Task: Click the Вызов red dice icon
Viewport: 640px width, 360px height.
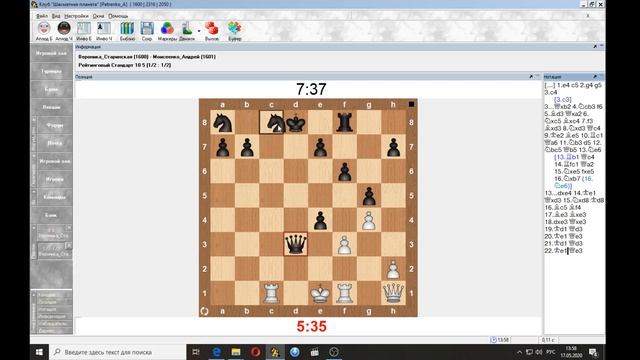Action: [x=211, y=31]
